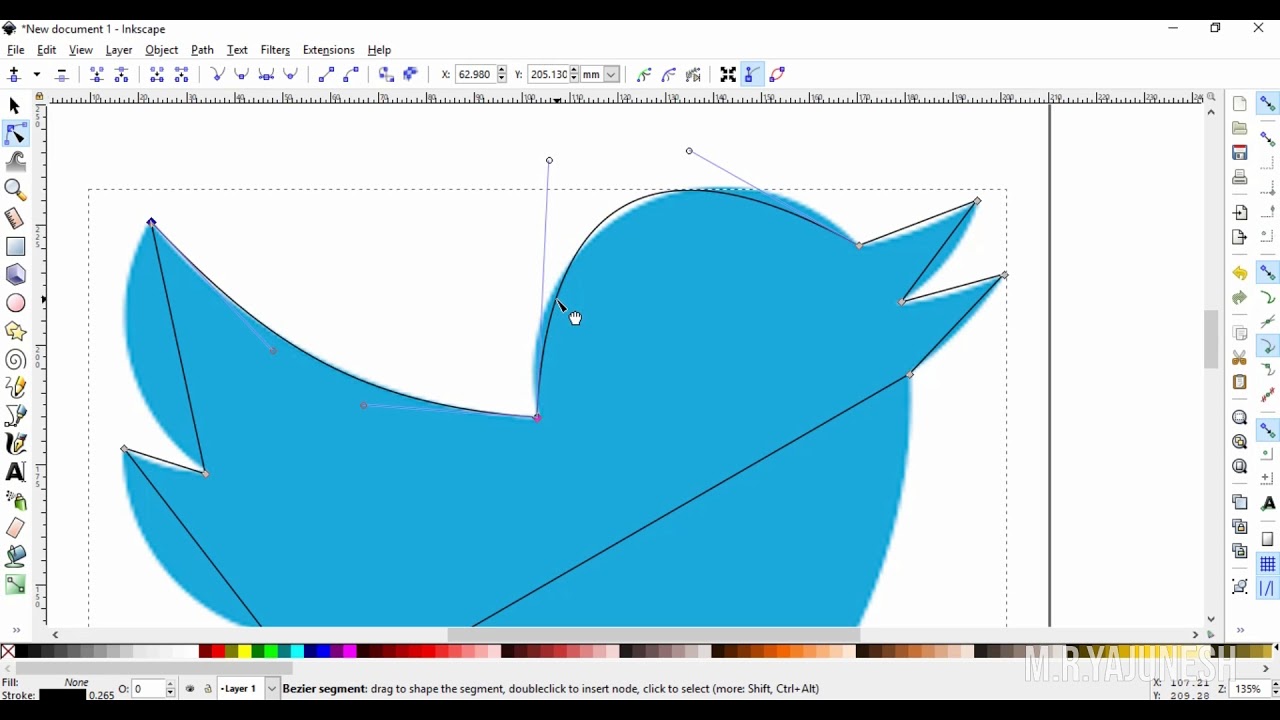Image resolution: width=1280 pixels, height=720 pixels.
Task: Select the Calligraphy tool
Action: pos(15,443)
